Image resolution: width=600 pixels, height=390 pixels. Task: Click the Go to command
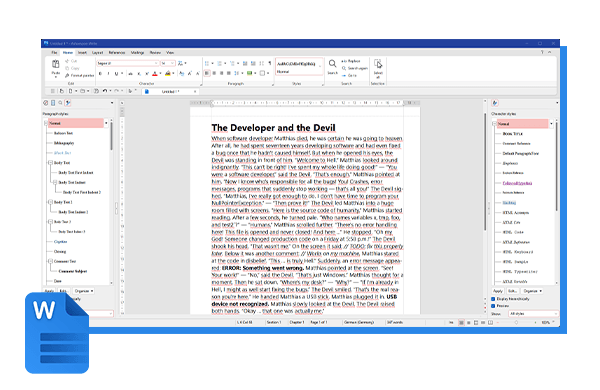(349, 75)
